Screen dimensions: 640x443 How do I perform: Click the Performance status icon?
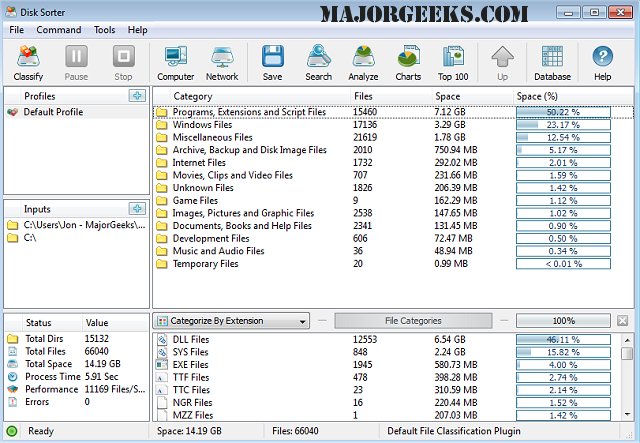(x=13, y=389)
